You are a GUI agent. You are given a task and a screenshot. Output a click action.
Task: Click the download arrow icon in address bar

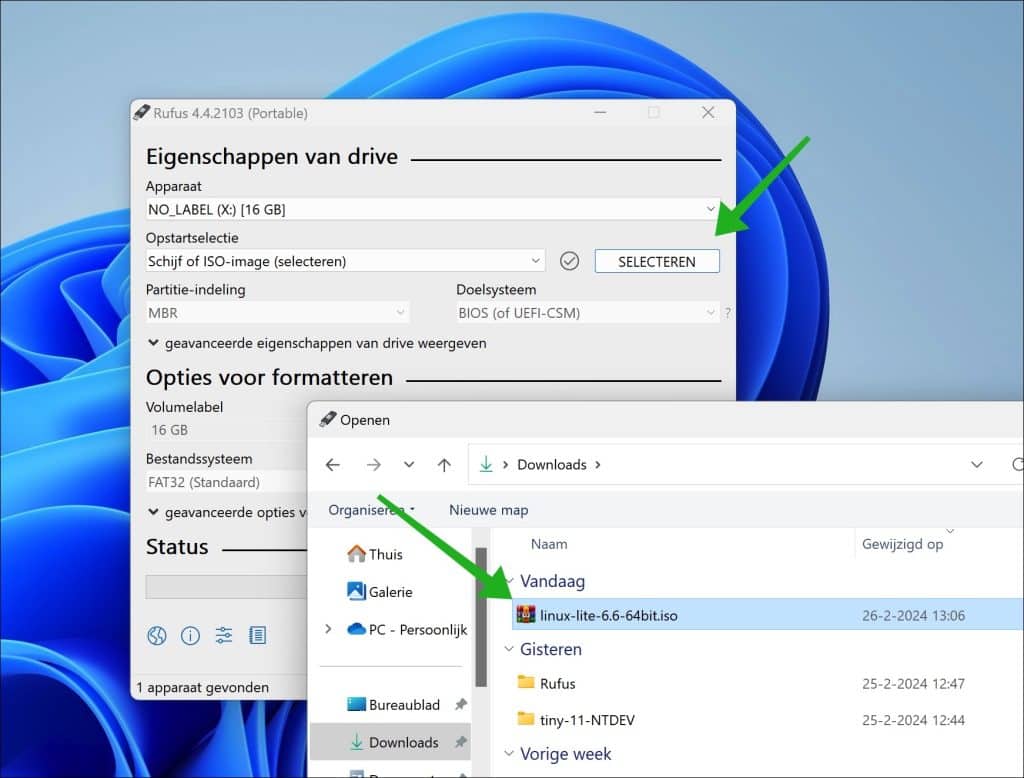(486, 464)
